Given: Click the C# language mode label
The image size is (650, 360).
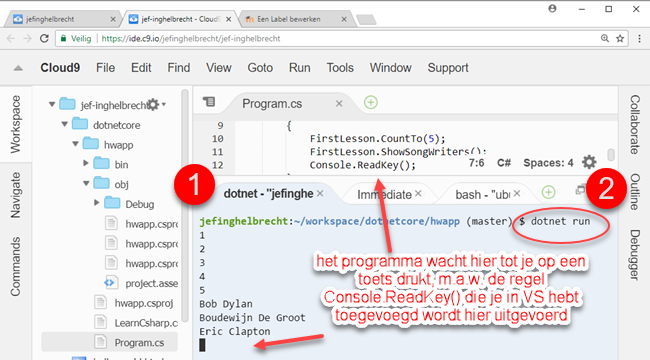Looking at the screenshot, I should (x=504, y=163).
